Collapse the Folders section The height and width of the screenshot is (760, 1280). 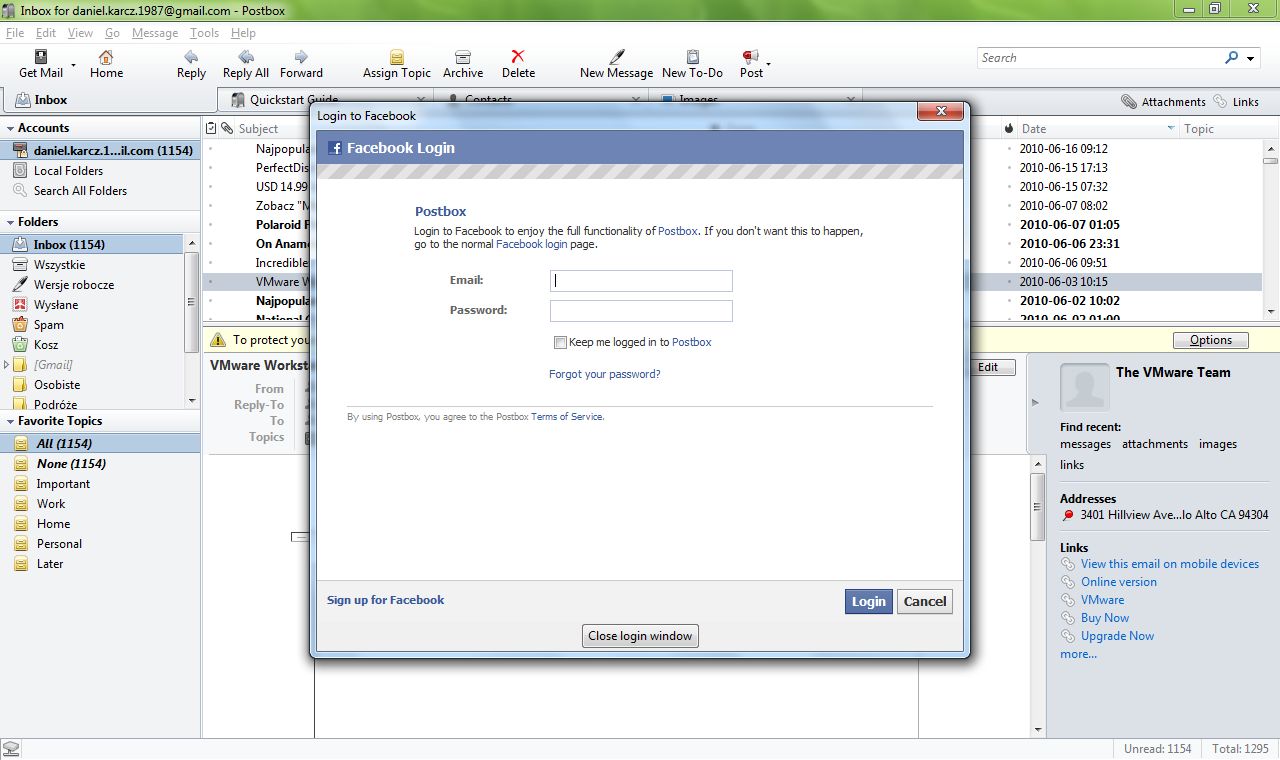point(10,222)
